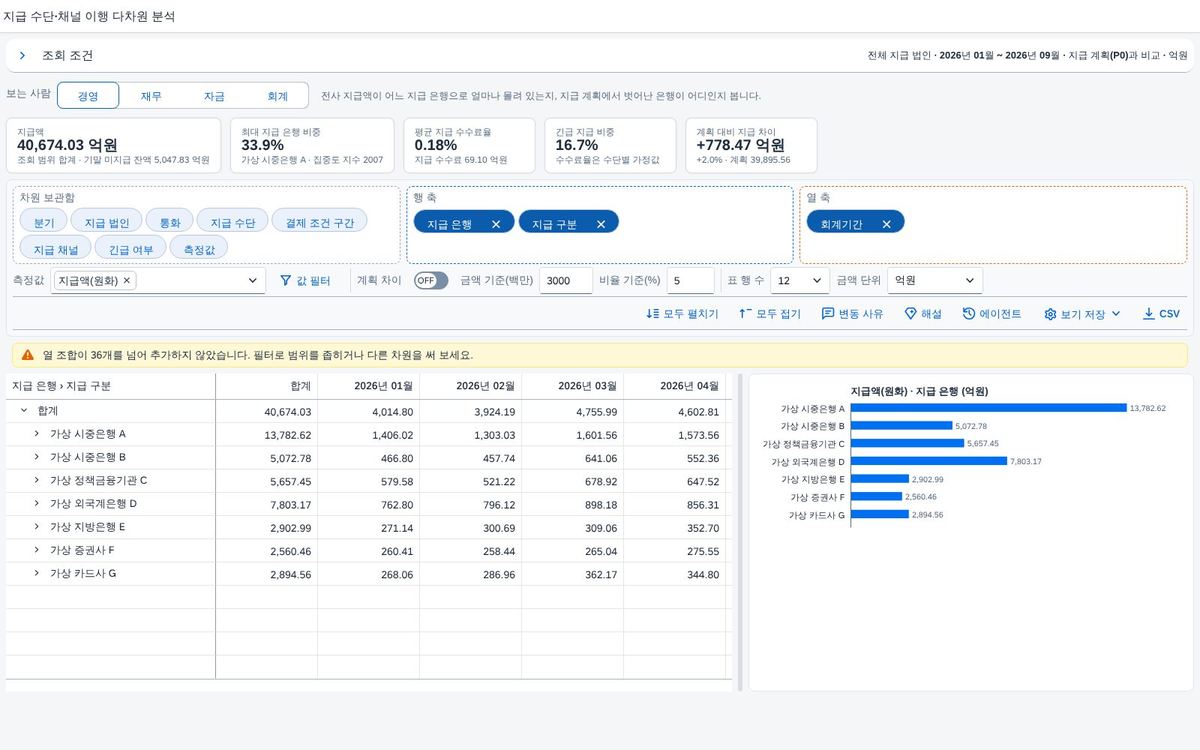The image size is (1200, 750).
Task: Switch to the 회계 viewer tab
Action: (277, 96)
